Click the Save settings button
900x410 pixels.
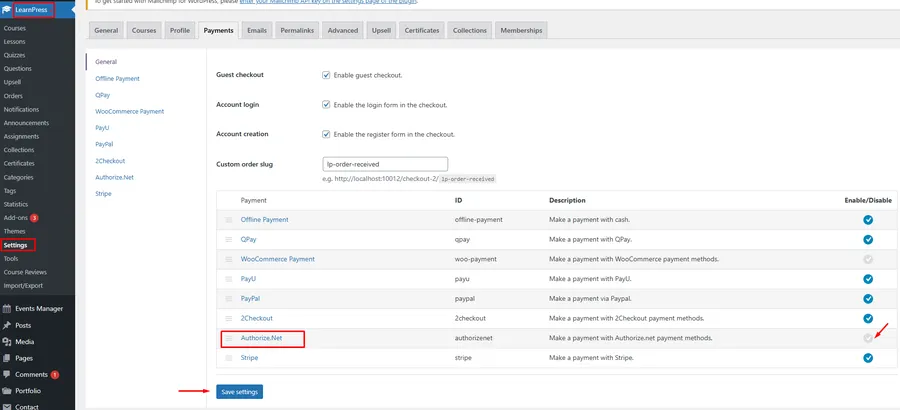[239, 392]
